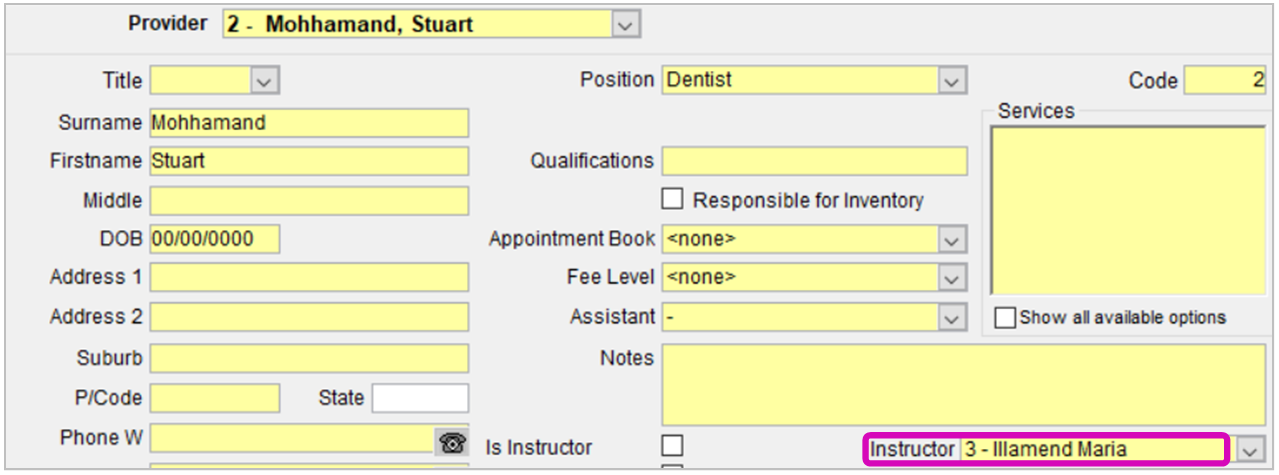Image resolution: width=1279 pixels, height=475 pixels.
Task: Click the Qualifications input field
Action: (x=815, y=161)
